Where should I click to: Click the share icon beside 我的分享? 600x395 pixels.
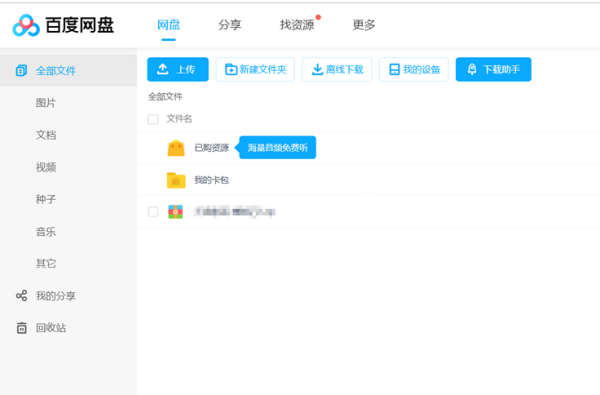click(x=21, y=295)
